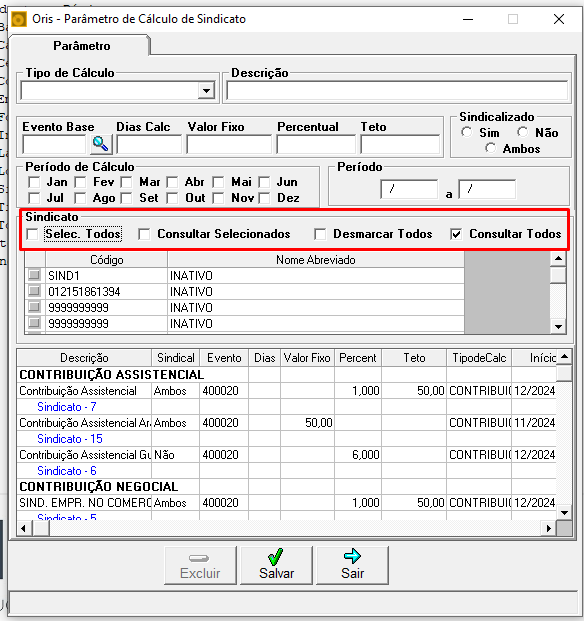Click horizontal scrollbar right arrow
Image resolution: width=584 pixels, height=621 pixels.
pos(549,528)
